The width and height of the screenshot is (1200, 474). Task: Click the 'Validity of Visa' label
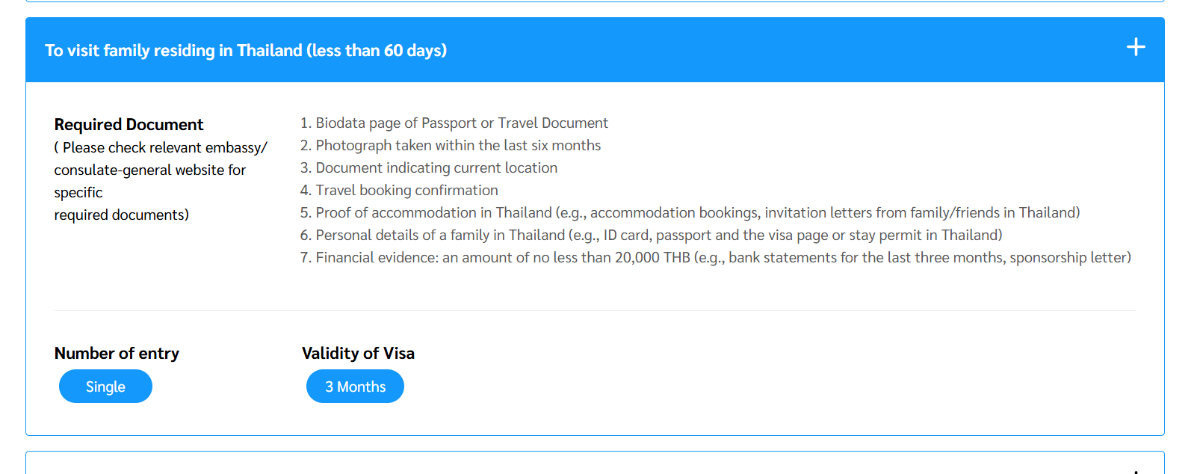358,353
